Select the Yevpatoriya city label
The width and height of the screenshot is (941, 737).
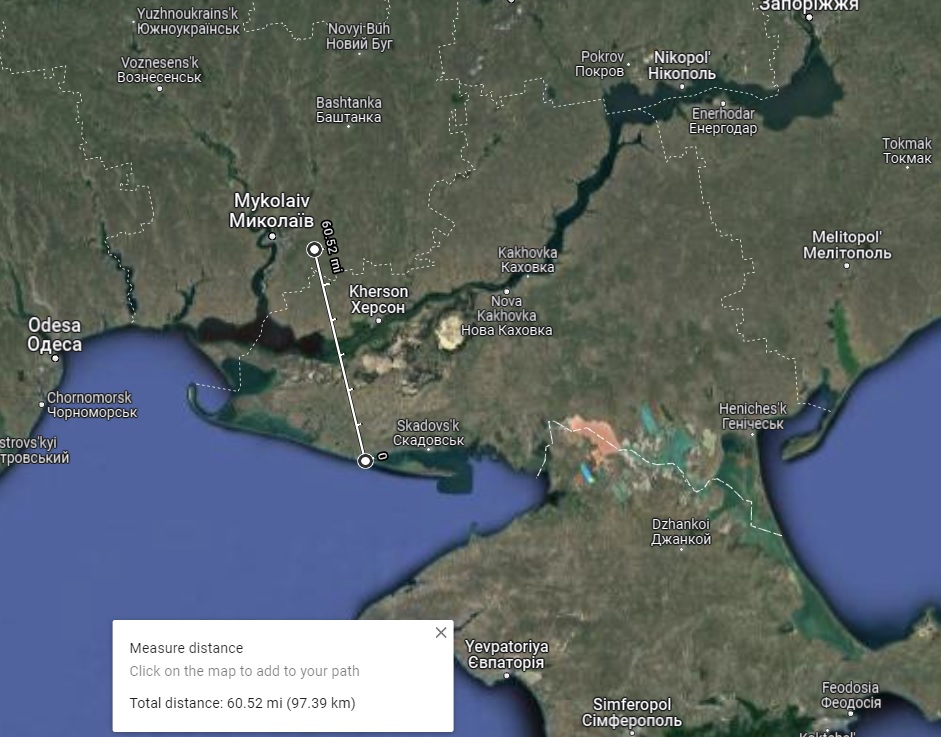(x=505, y=654)
